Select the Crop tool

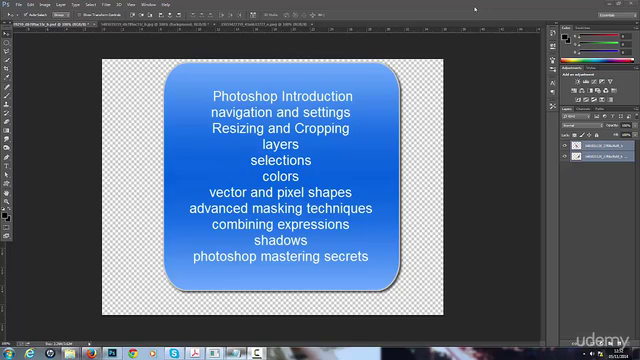pos(6,69)
